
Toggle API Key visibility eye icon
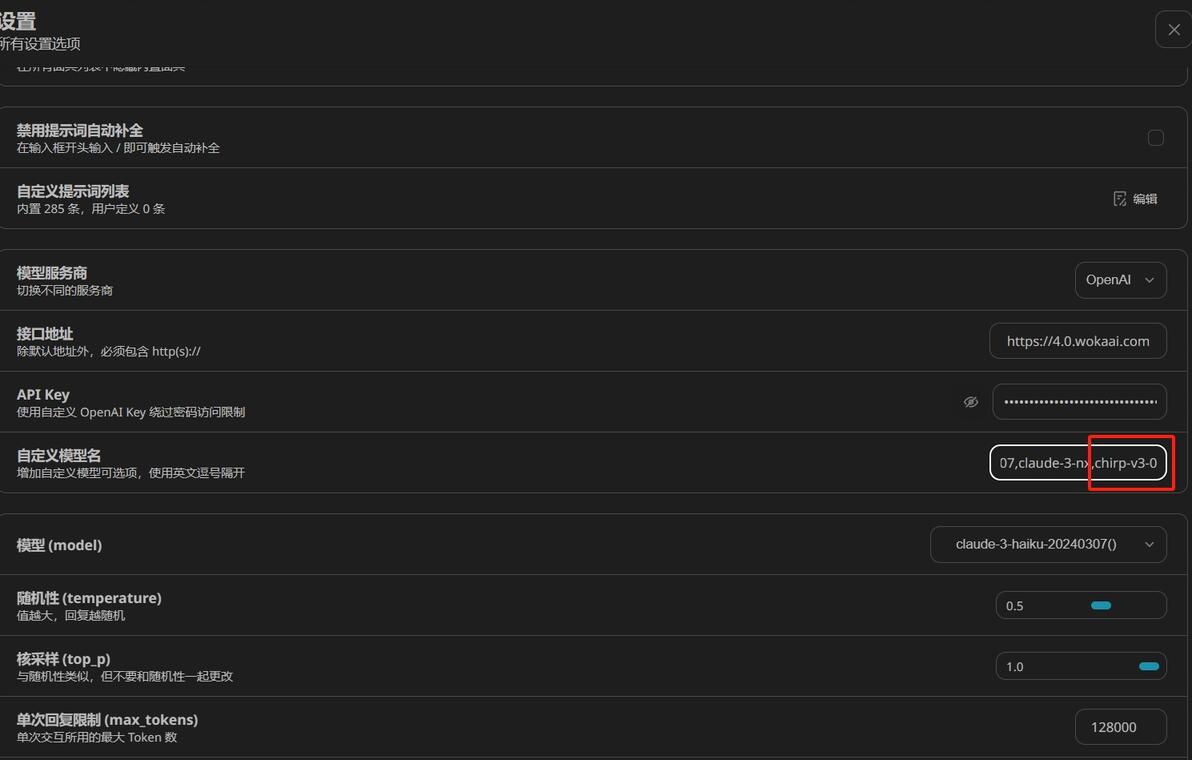click(x=971, y=402)
